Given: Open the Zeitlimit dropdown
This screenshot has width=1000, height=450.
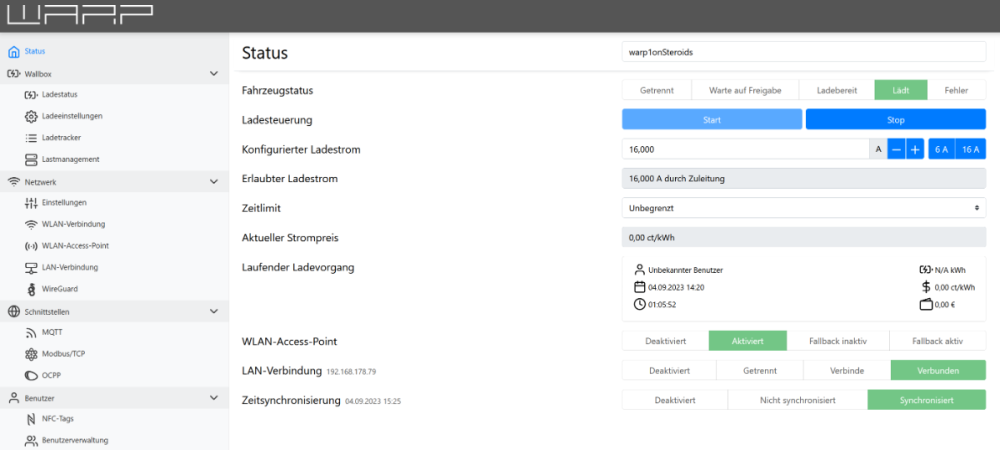Looking at the screenshot, I should [x=803, y=208].
